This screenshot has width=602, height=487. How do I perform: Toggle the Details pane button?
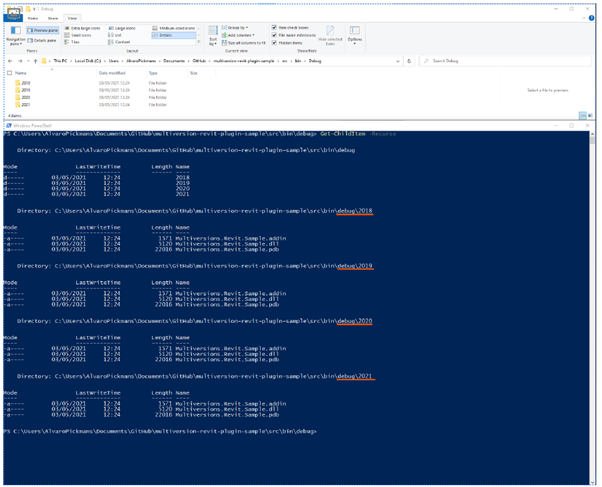[42, 40]
